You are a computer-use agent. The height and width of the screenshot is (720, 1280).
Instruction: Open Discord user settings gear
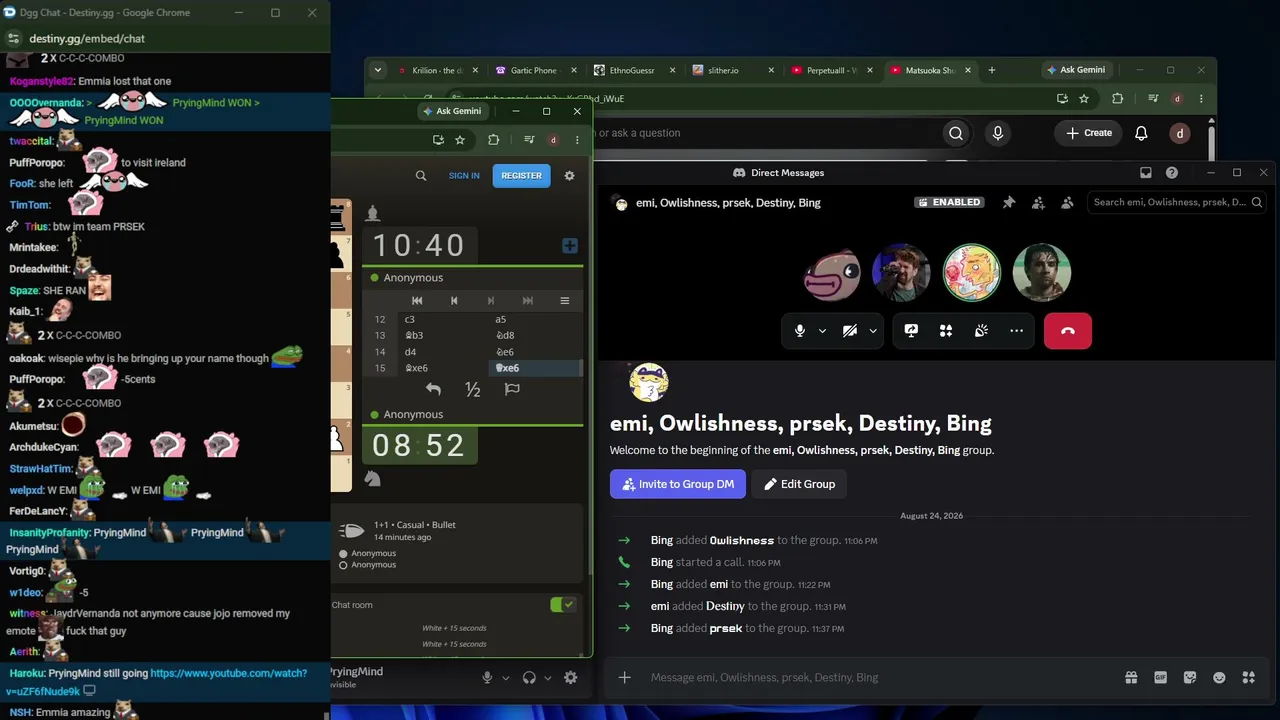point(570,677)
